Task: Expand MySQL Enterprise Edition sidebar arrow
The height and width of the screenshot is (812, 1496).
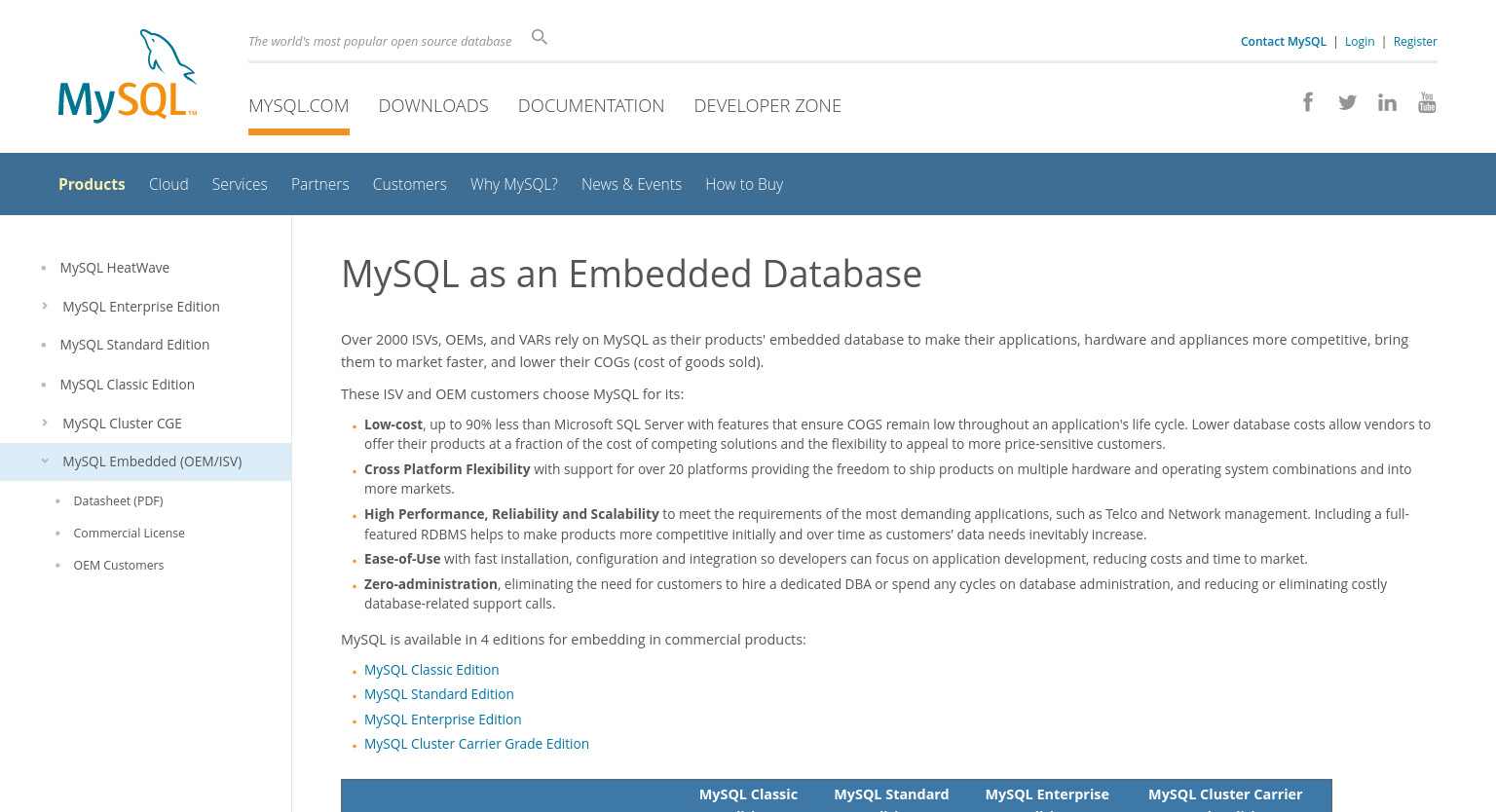Action: tap(45, 306)
